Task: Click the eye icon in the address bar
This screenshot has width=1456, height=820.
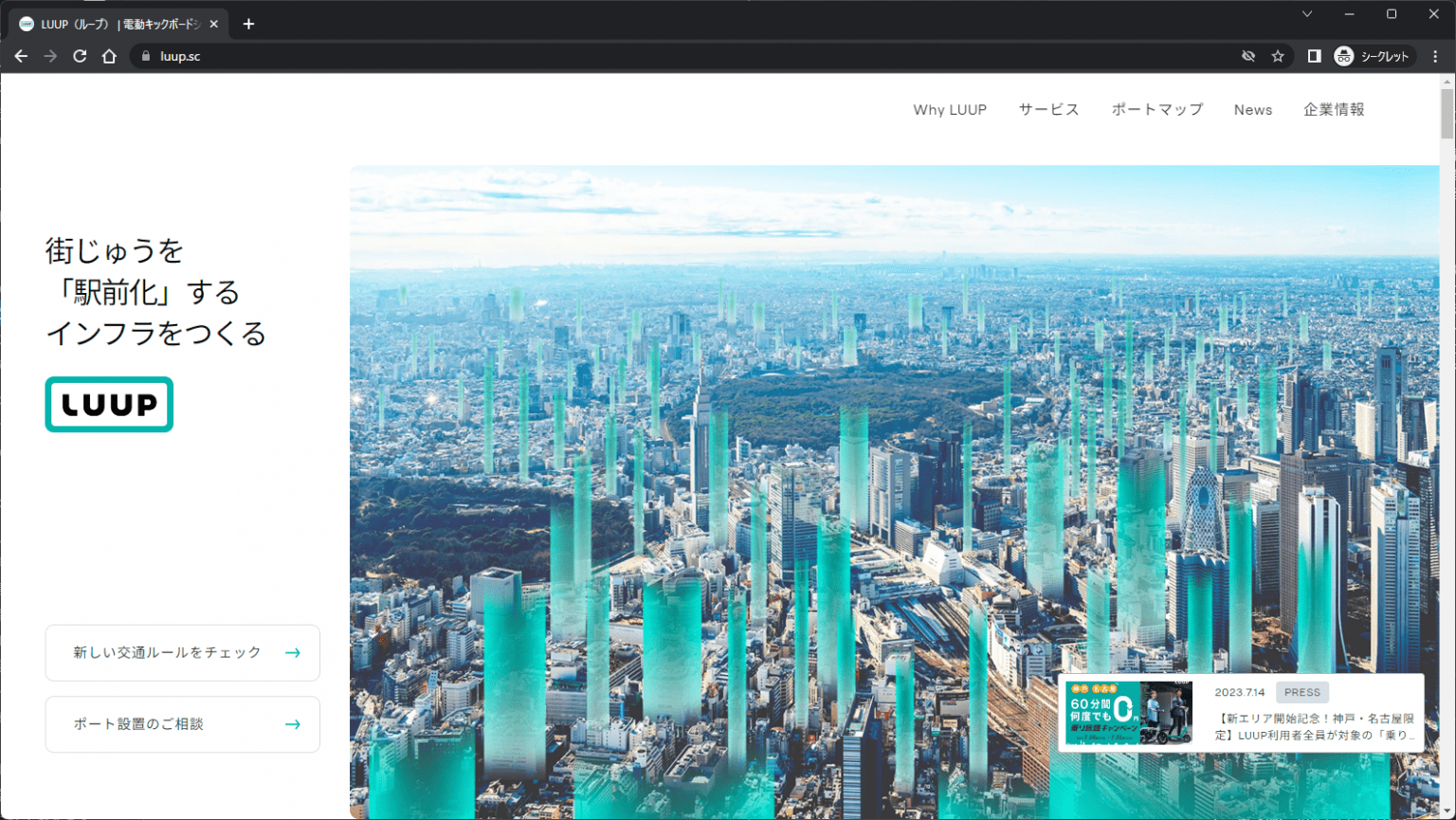Action: [1249, 56]
